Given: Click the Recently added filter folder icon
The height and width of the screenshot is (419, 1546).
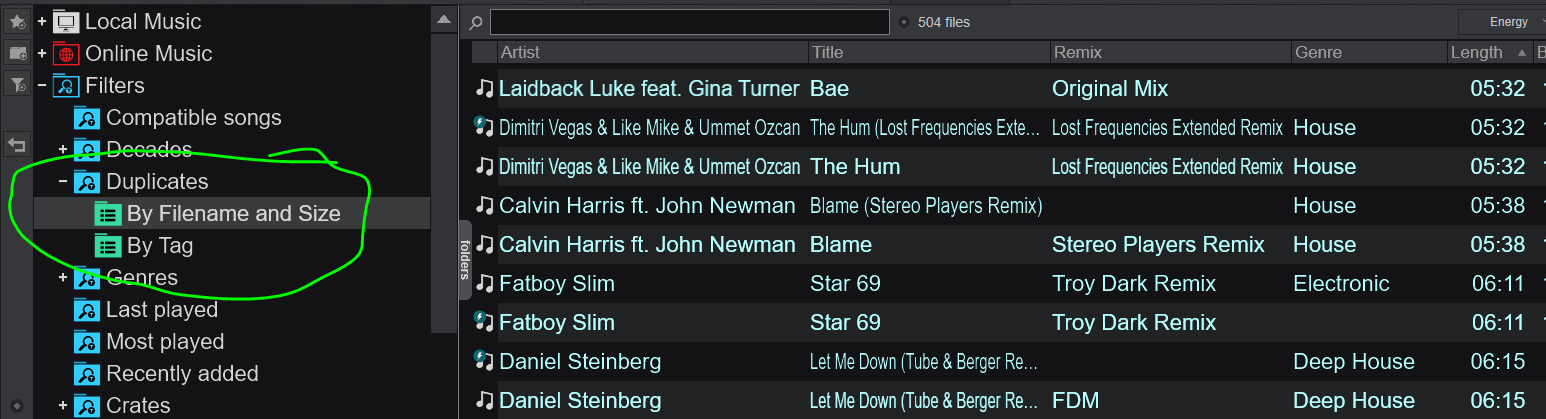Looking at the screenshot, I should pos(86,374).
